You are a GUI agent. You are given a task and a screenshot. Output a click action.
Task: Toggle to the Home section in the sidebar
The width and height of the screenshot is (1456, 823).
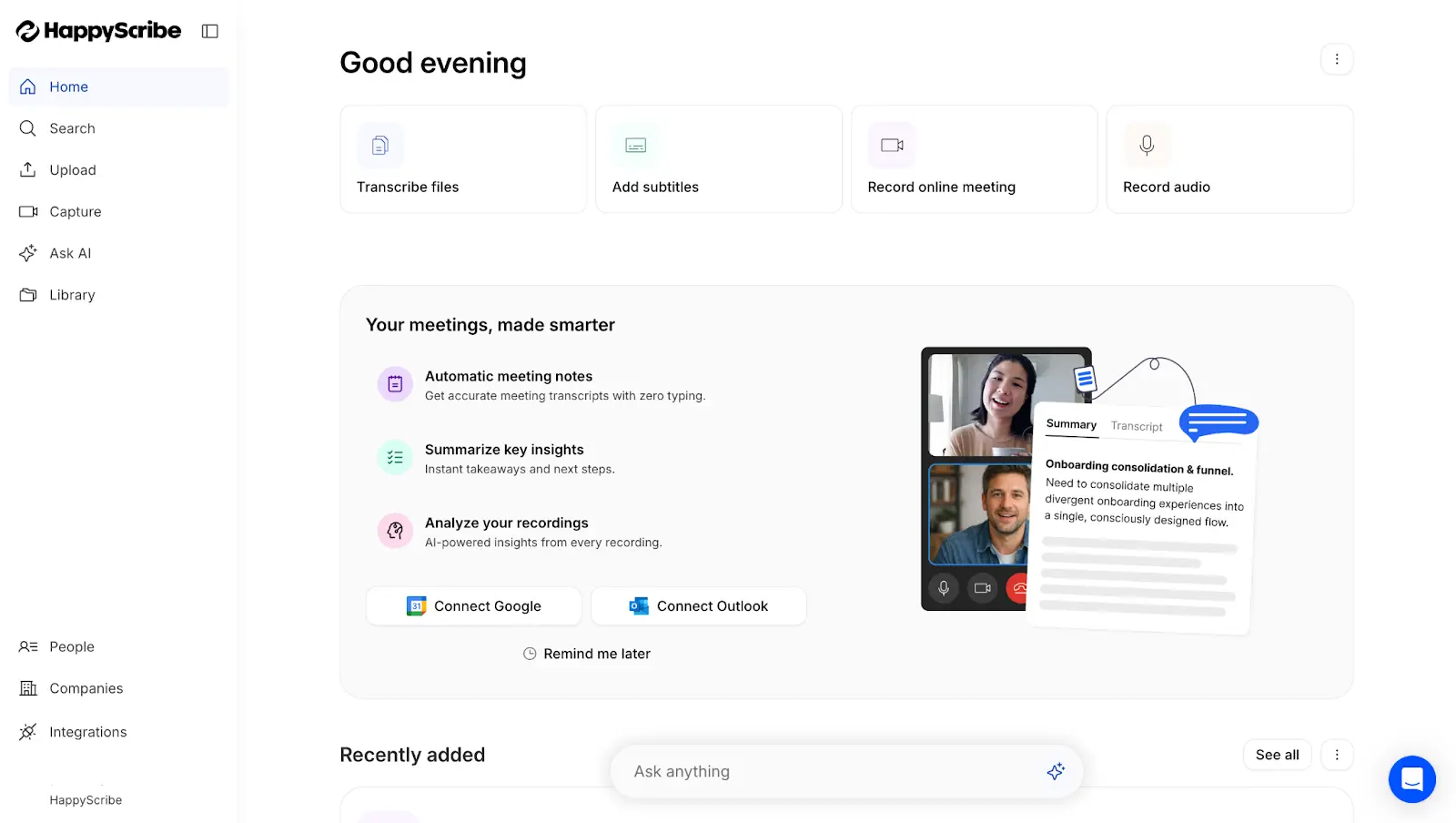point(68,86)
